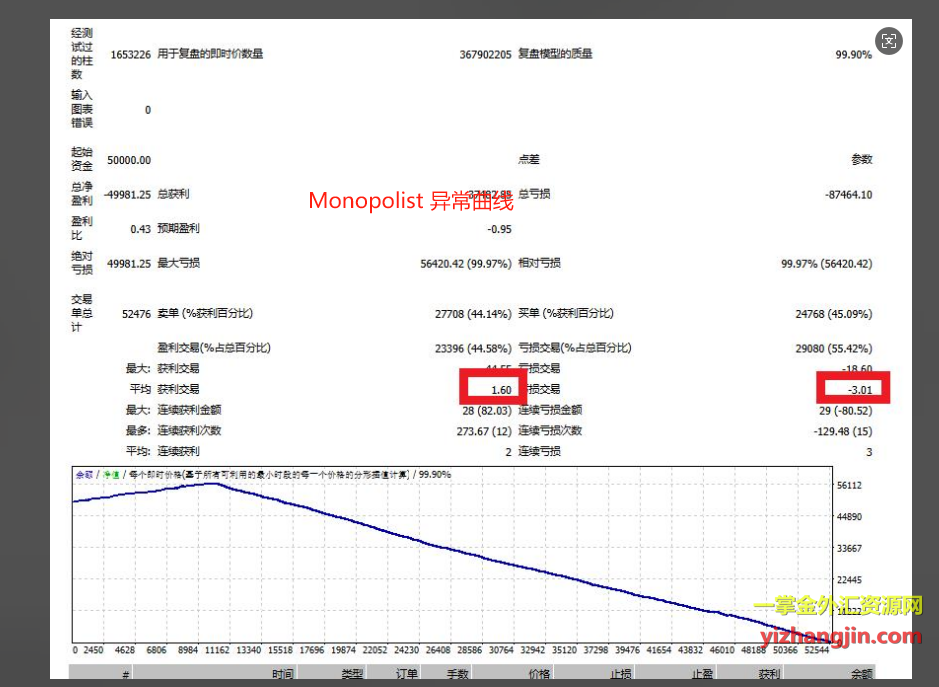Click the initial deposit value 50000.00
939x687 pixels.
click(129, 160)
